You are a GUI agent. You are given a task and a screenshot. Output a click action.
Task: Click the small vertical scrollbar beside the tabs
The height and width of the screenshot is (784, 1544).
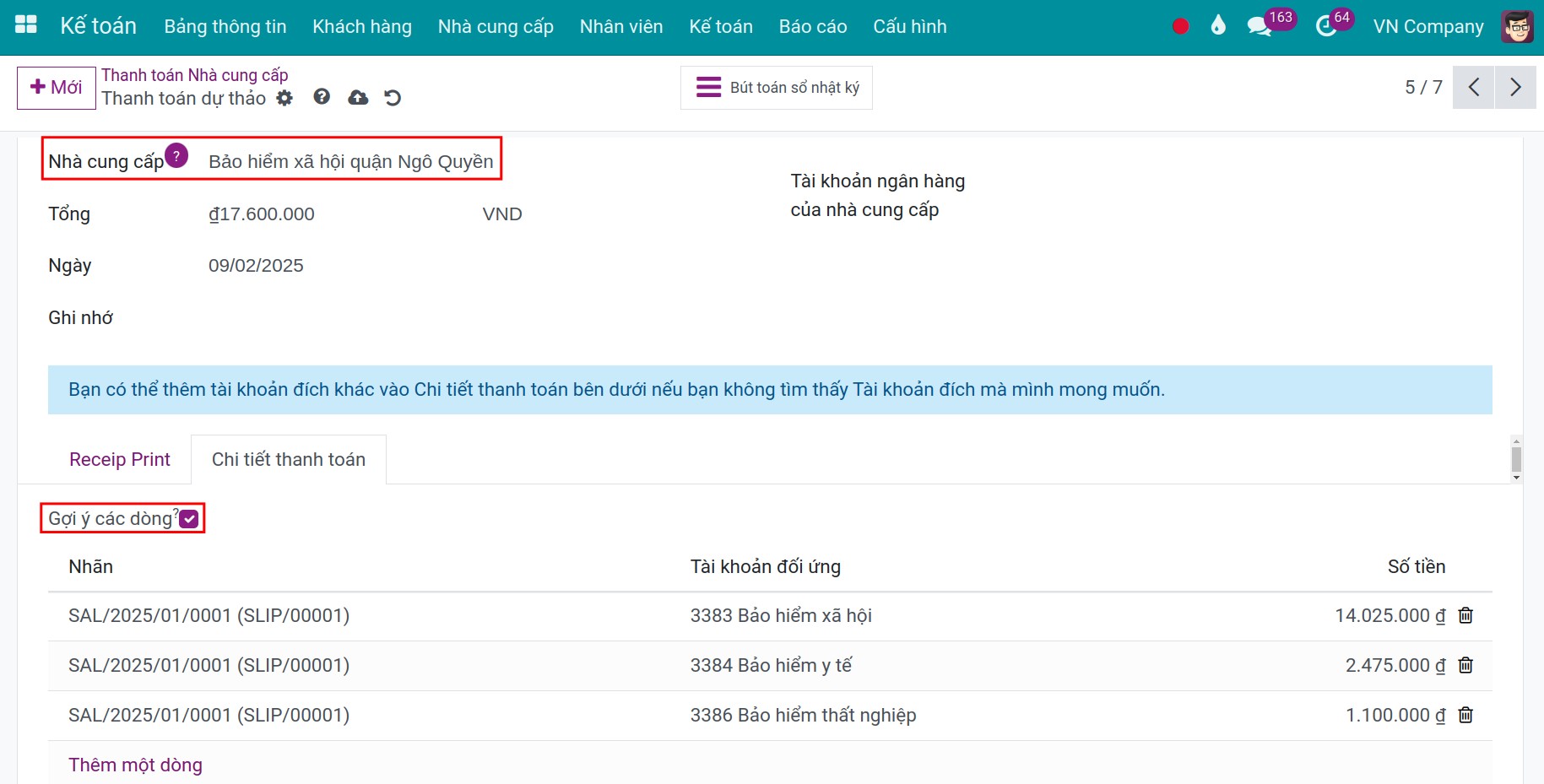click(1516, 459)
